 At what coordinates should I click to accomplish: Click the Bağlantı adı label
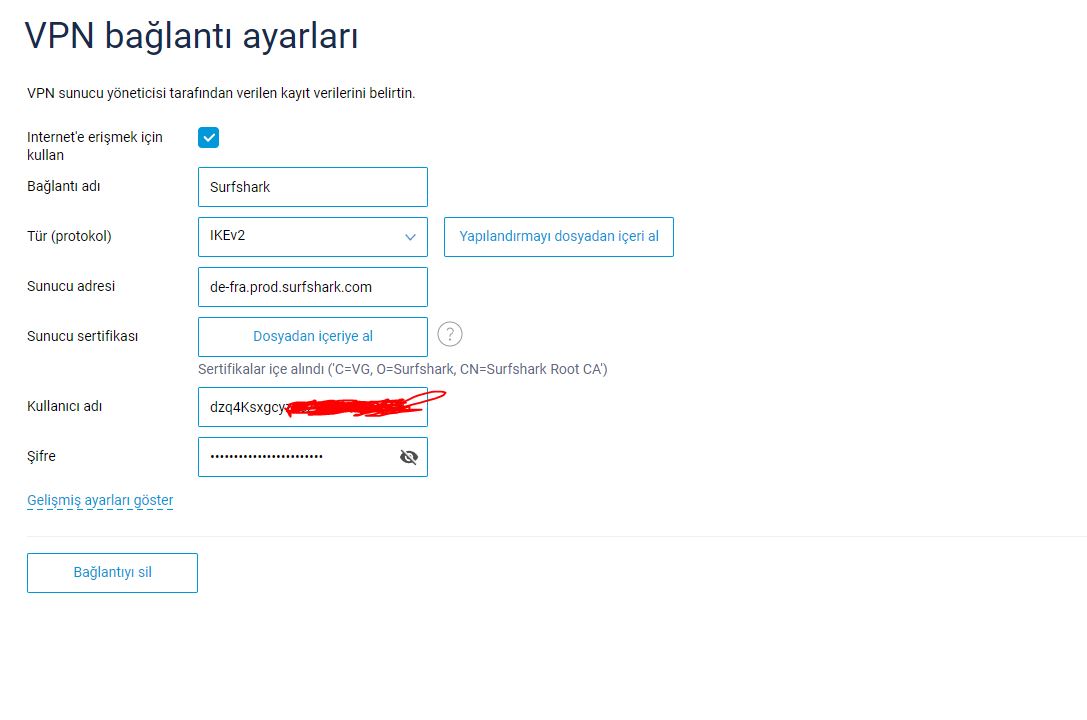pos(64,186)
